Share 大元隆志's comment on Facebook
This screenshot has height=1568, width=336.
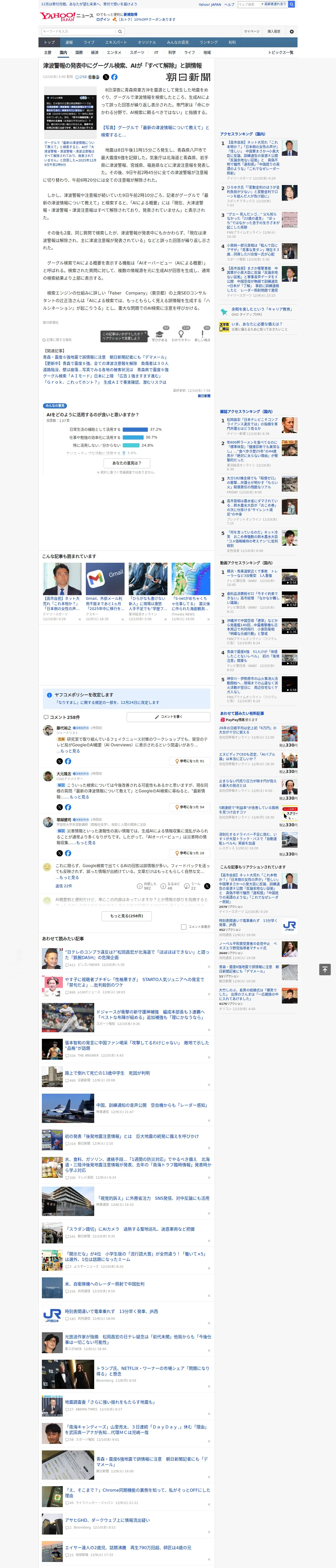[68, 807]
